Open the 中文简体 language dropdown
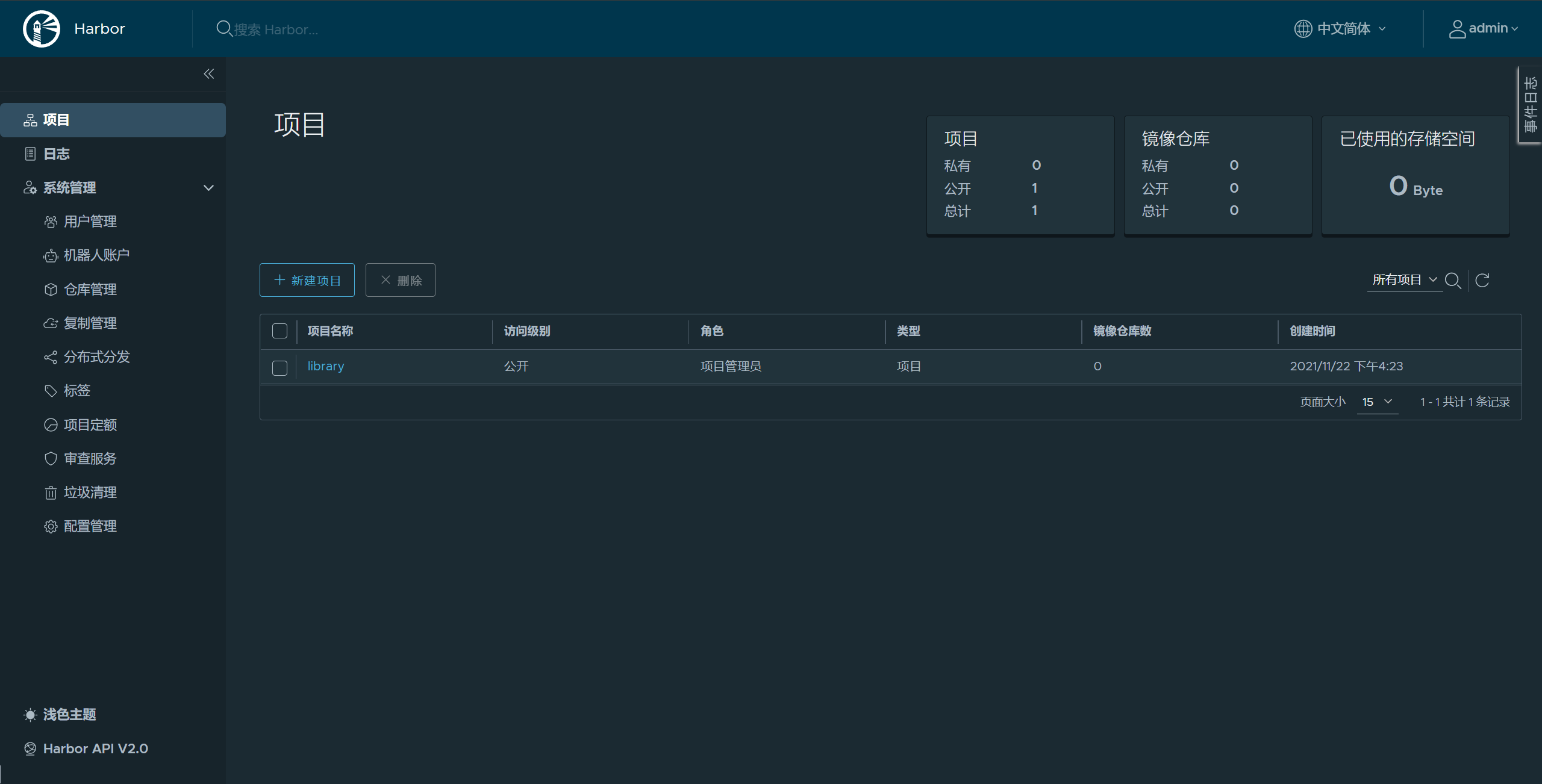The height and width of the screenshot is (784, 1542). coord(1343,28)
